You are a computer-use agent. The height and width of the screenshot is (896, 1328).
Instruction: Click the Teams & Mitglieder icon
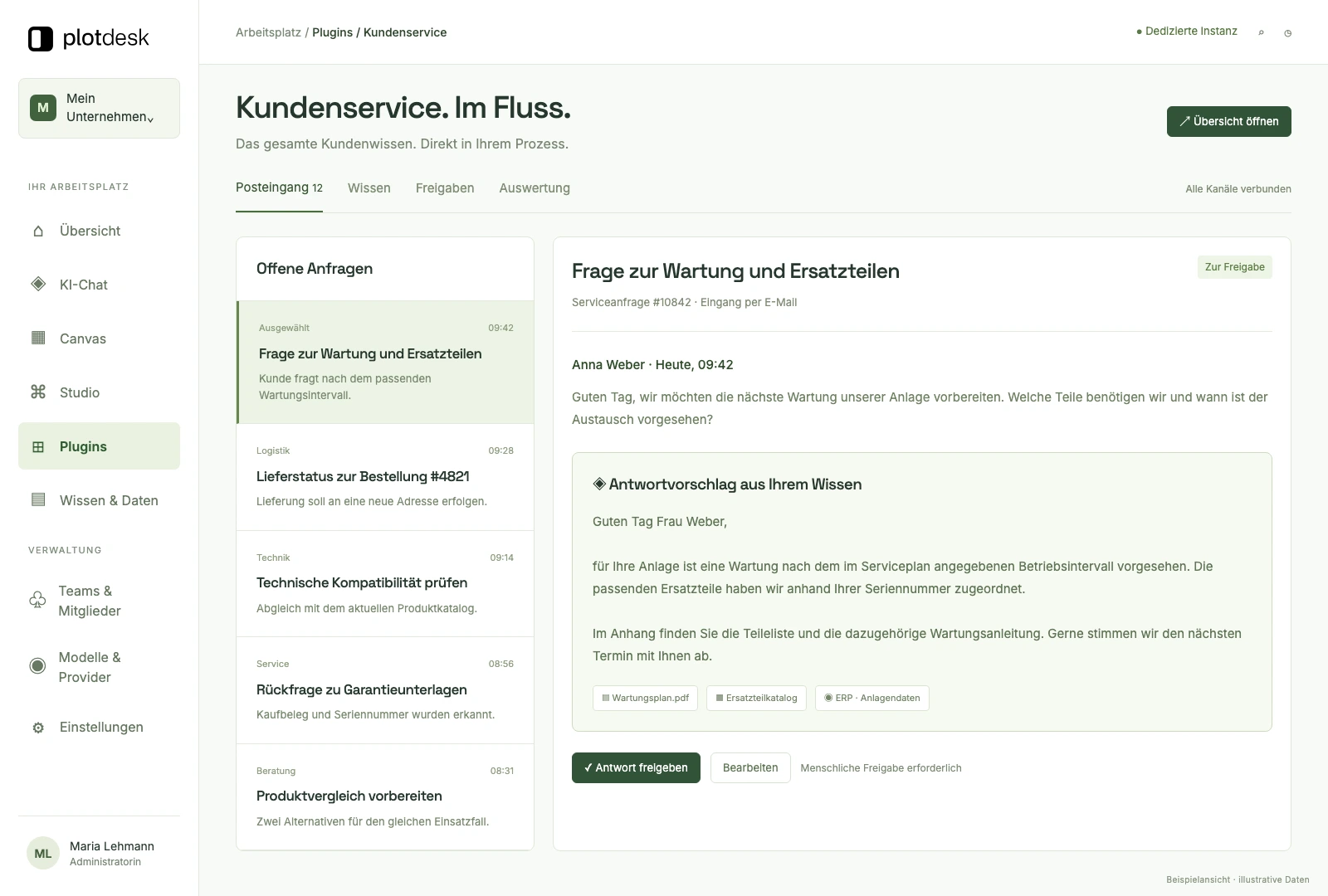pyautogui.click(x=37, y=600)
